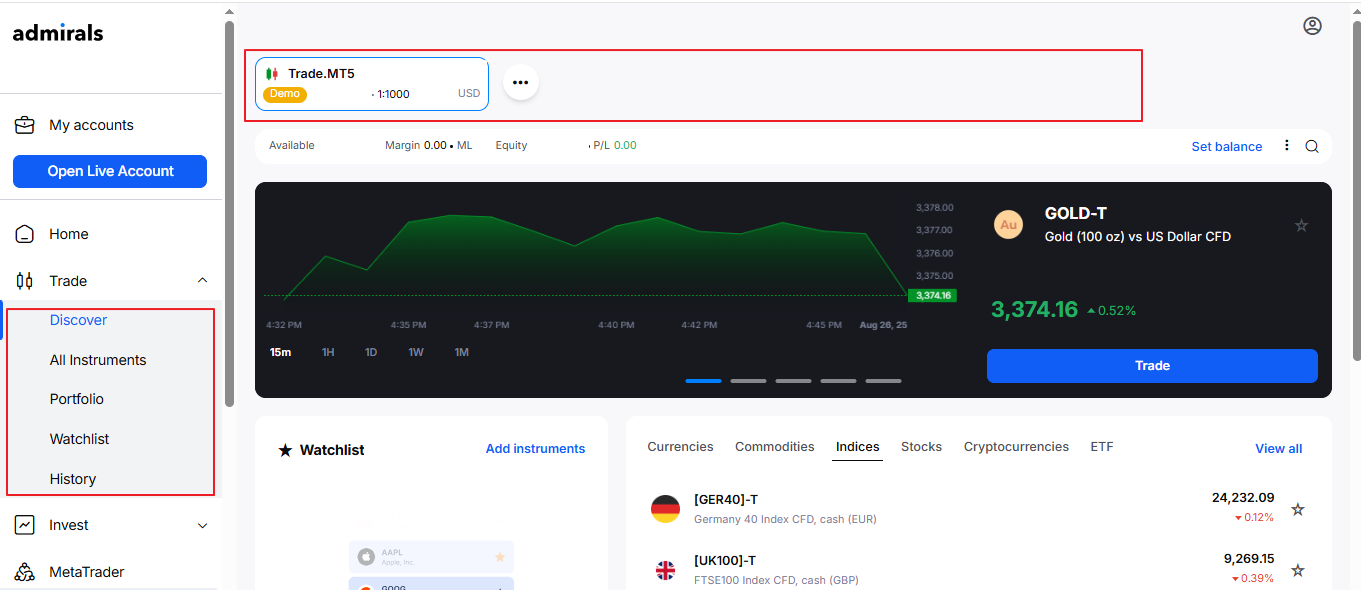
Task: Click the AAPL watchlist preview card
Action: (431, 557)
